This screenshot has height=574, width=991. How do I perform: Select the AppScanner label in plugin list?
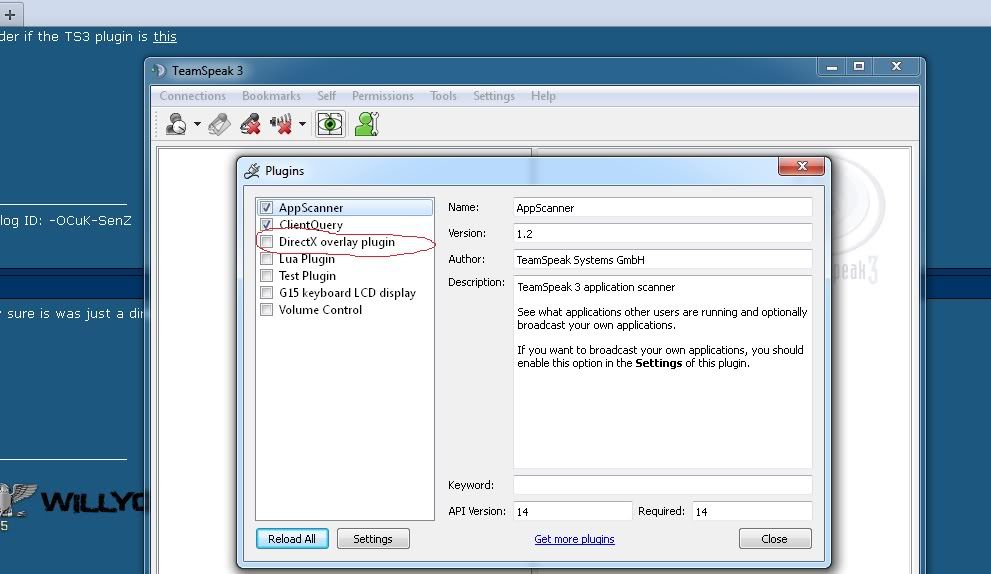coord(311,207)
